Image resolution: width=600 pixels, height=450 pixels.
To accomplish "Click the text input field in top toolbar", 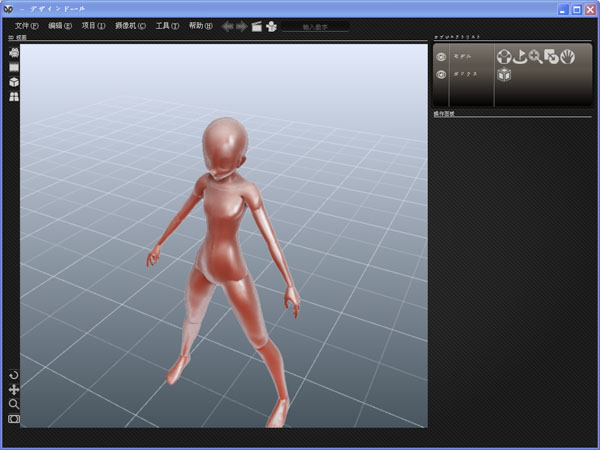I will (x=315, y=26).
